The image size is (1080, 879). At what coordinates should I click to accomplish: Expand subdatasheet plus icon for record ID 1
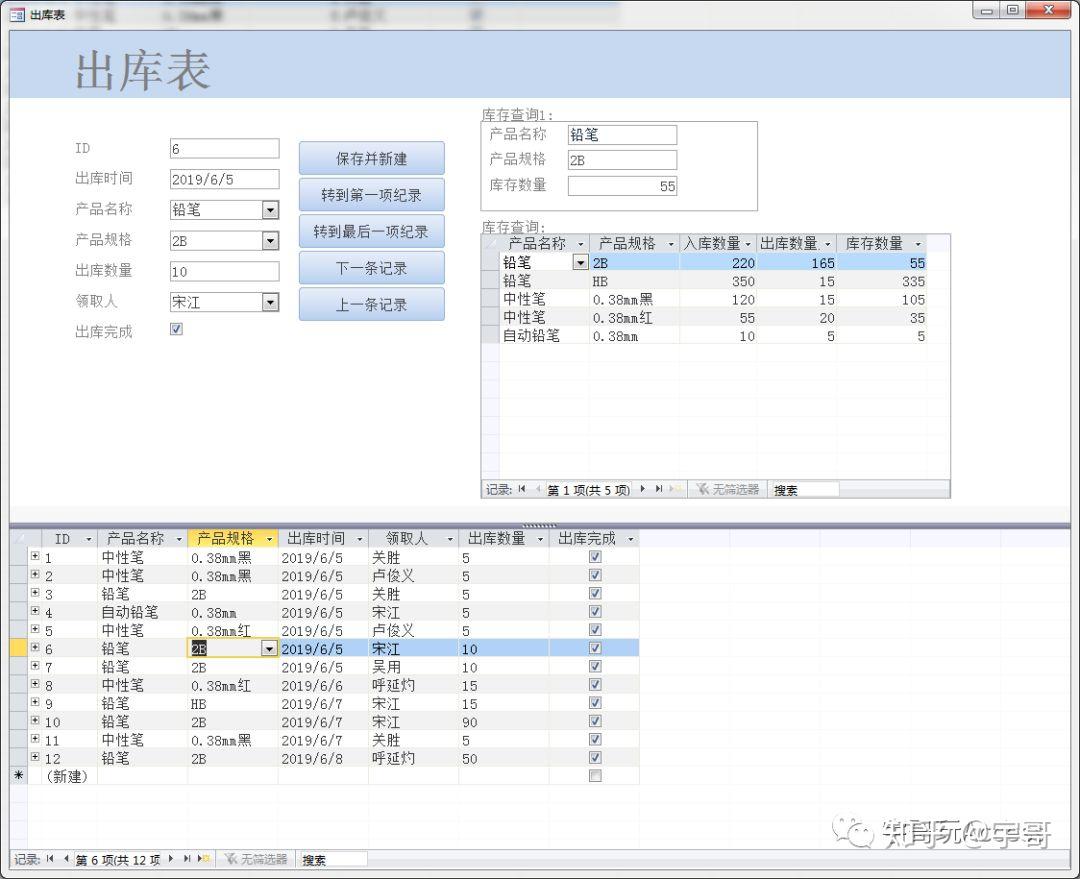35,555
